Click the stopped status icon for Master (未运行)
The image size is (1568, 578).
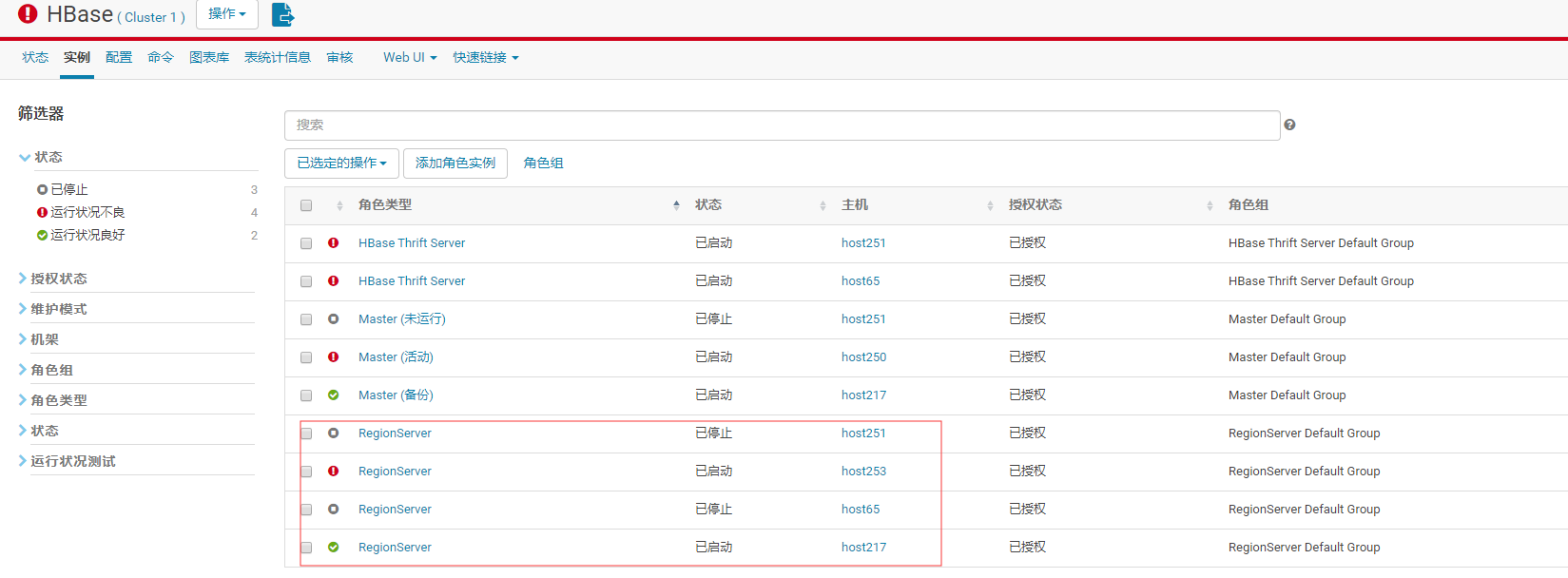point(334,318)
